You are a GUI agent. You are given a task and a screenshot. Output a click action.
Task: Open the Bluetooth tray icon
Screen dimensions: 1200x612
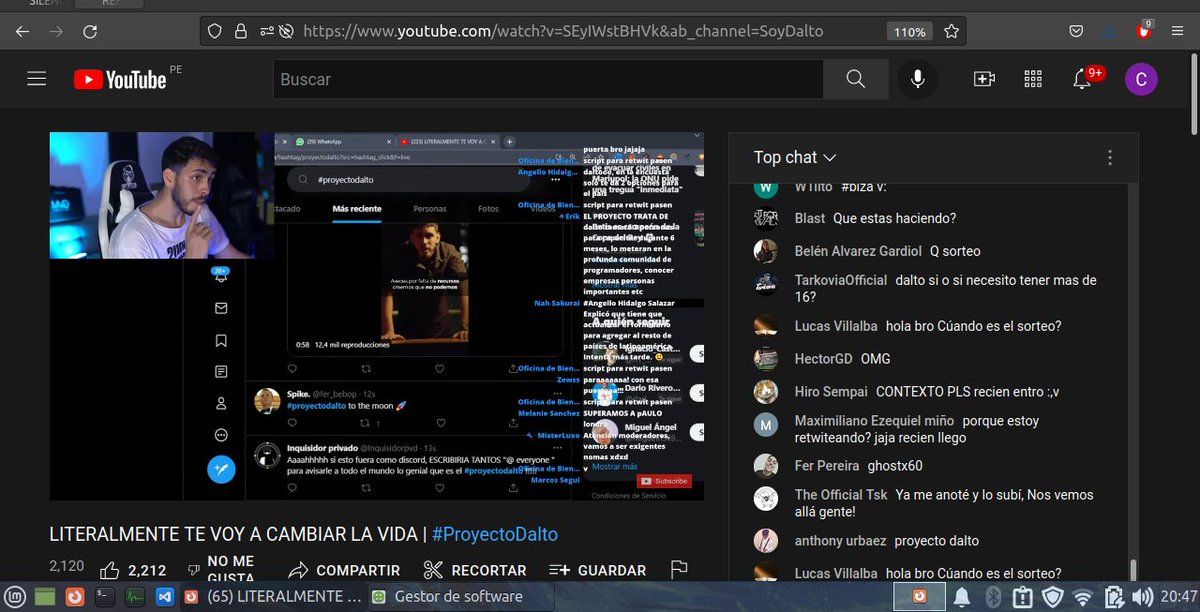click(x=993, y=597)
